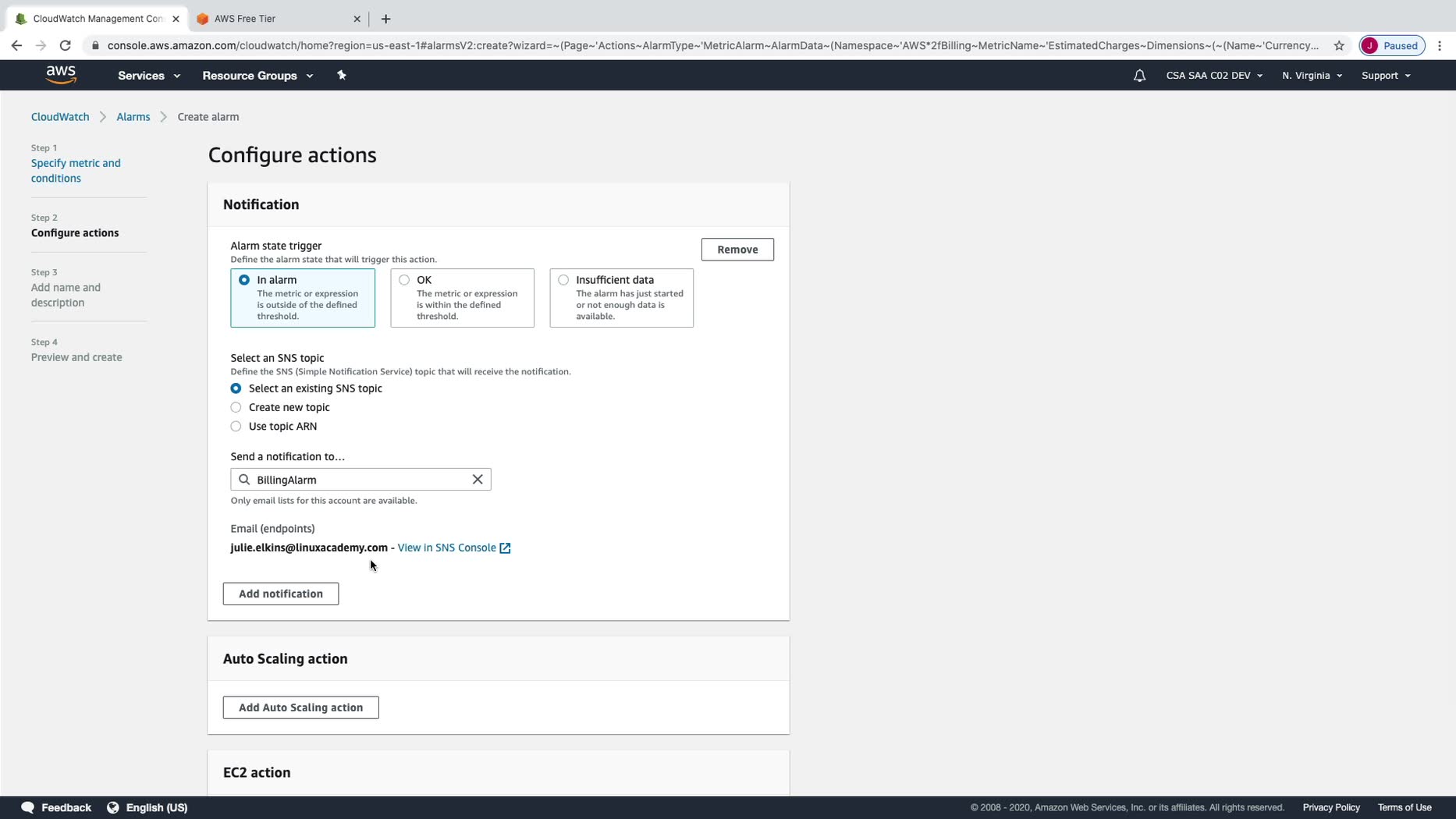Image resolution: width=1456 pixels, height=819 pixels.
Task: Click the Paused profile avatar
Action: 1392,45
